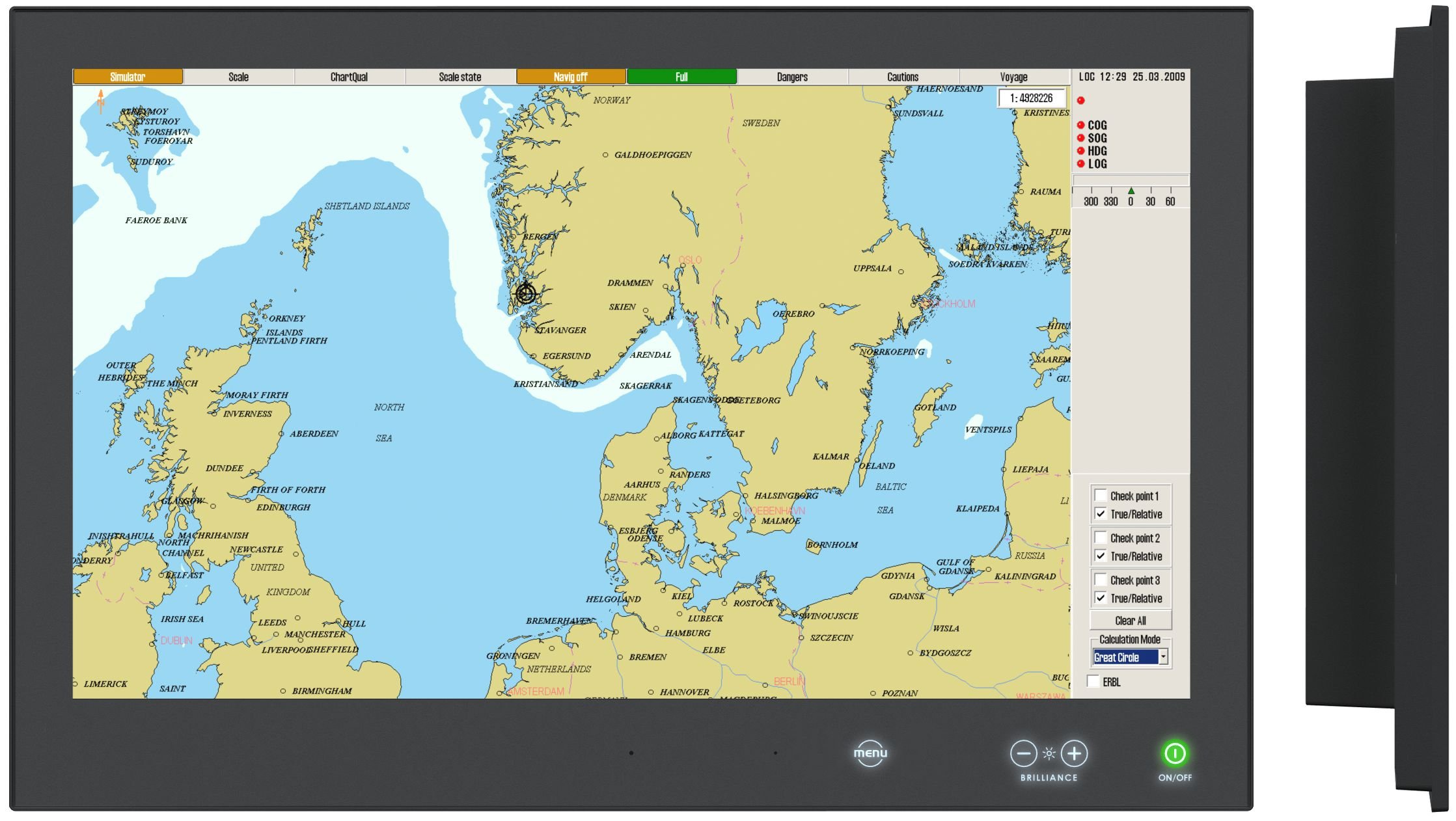
Task: Tap the monitor menu button
Action: pyautogui.click(x=870, y=753)
